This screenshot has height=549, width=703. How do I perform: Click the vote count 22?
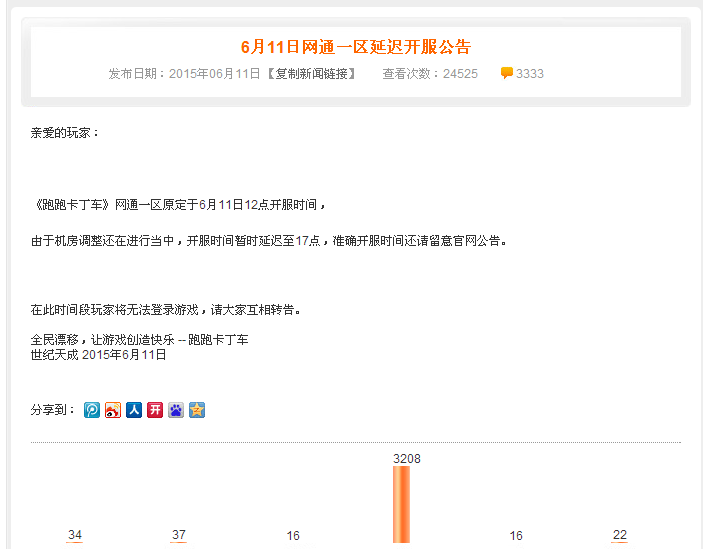(x=620, y=535)
